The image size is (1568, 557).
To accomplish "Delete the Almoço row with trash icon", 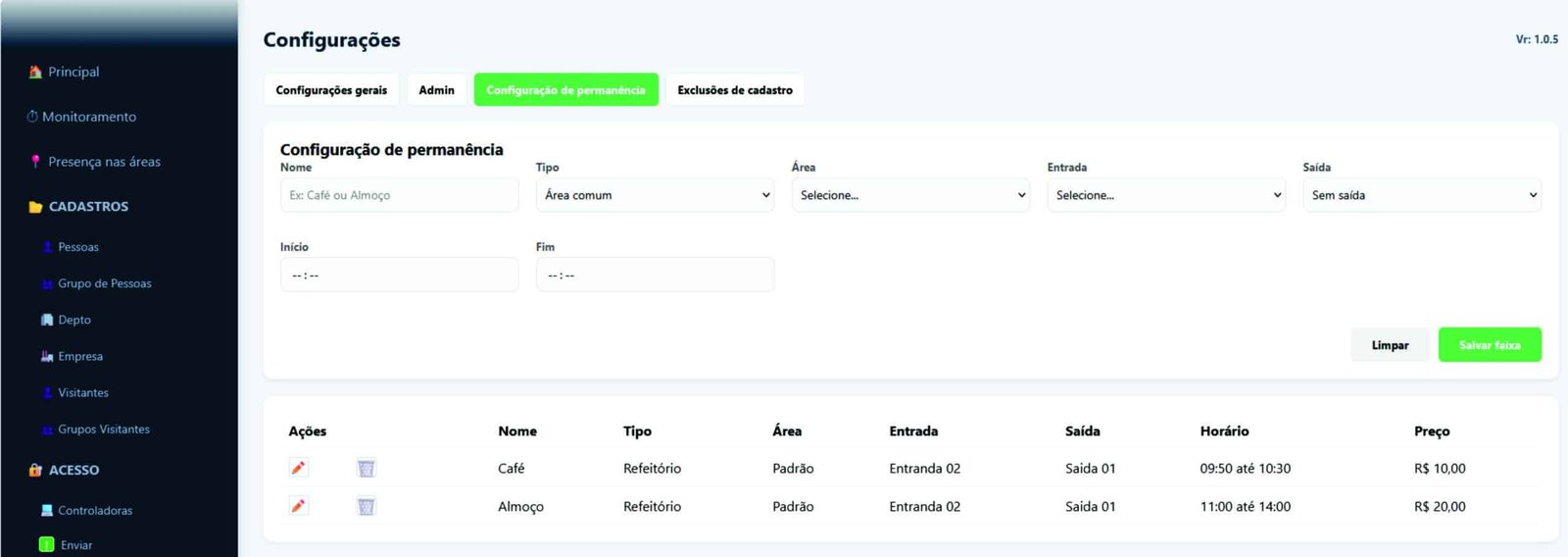I will [x=366, y=506].
